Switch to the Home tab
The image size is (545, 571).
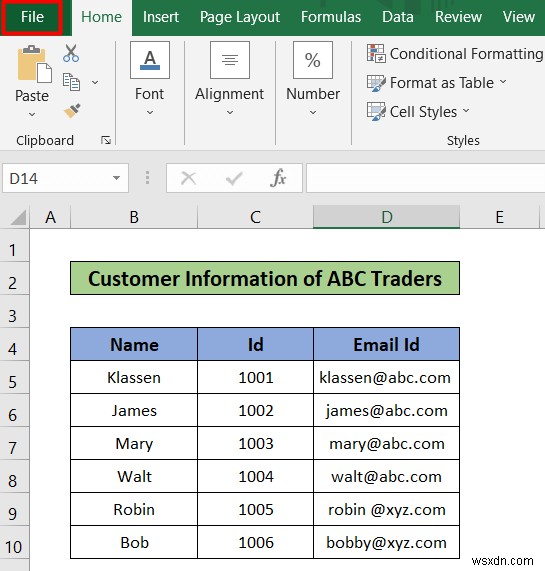[x=102, y=17]
